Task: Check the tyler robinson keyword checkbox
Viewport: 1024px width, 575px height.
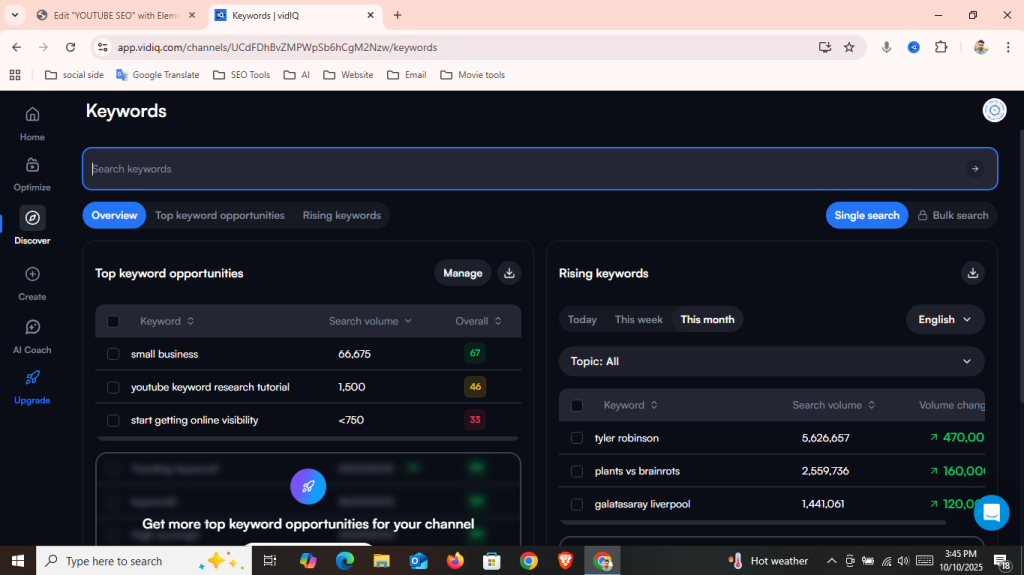Action: pyautogui.click(x=577, y=438)
